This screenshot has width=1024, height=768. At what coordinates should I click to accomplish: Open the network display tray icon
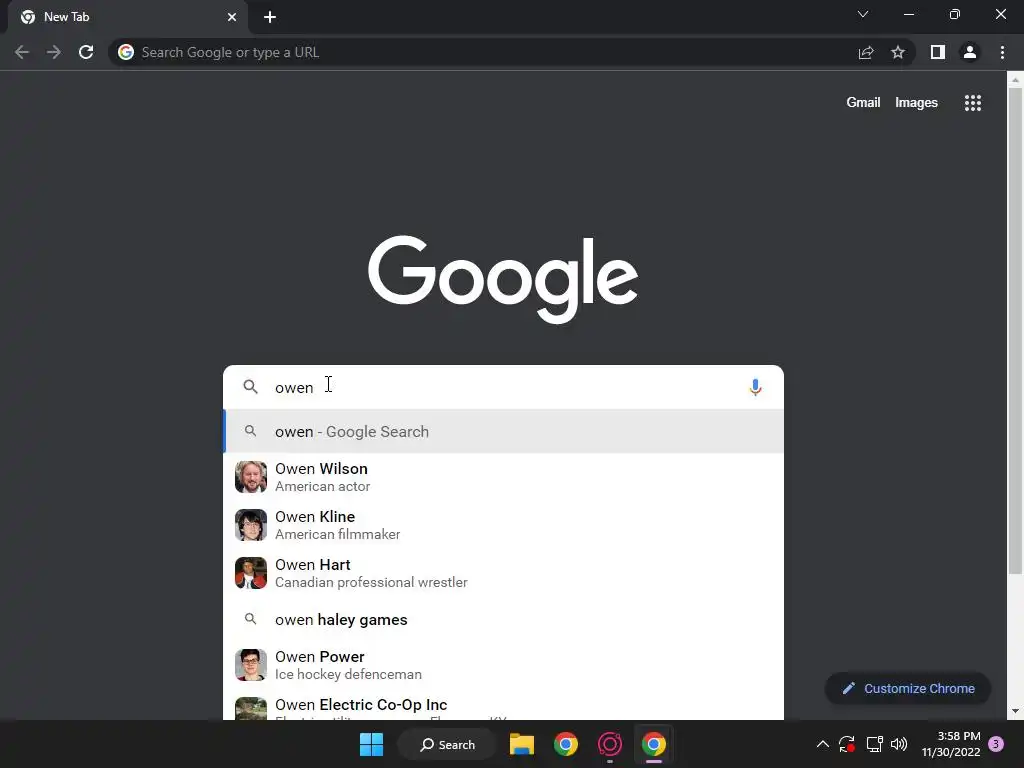(x=874, y=744)
